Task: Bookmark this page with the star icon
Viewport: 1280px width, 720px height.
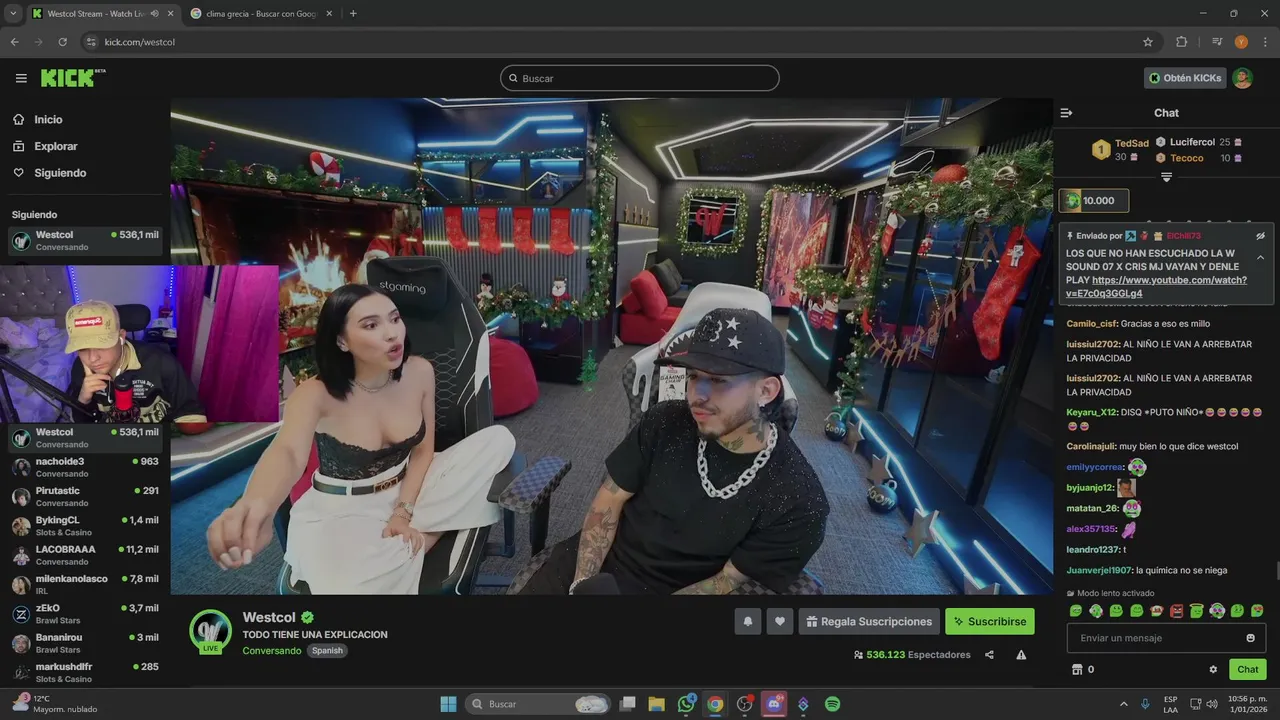Action: (1148, 42)
